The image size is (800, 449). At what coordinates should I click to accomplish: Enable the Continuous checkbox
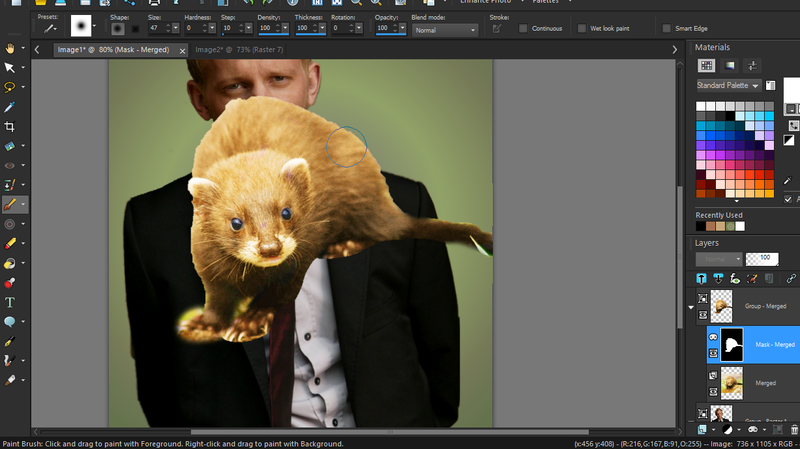tap(523, 29)
